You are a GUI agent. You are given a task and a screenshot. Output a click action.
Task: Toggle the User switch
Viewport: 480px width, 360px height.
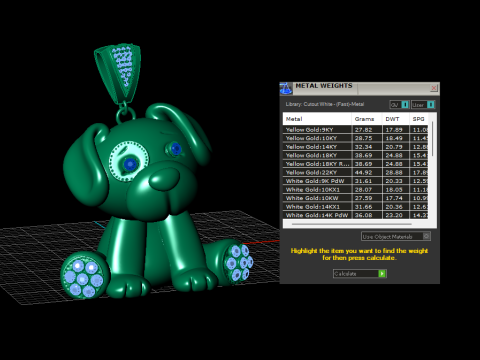[423, 105]
